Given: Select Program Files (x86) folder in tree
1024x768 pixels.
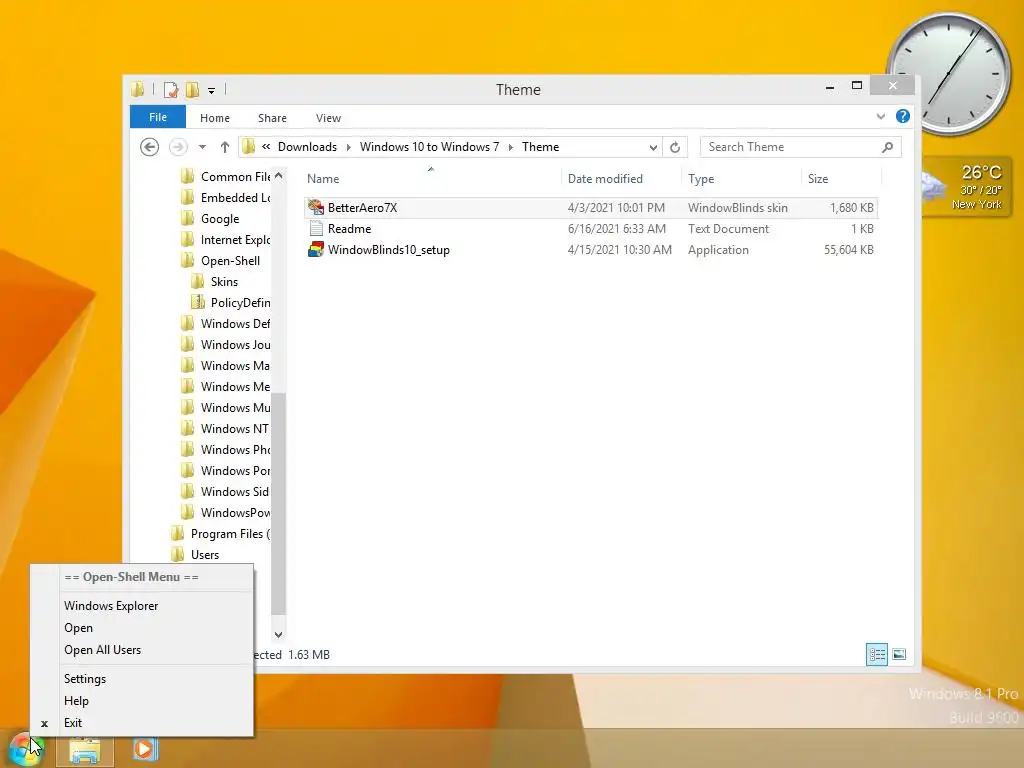Looking at the screenshot, I should 221,534.
